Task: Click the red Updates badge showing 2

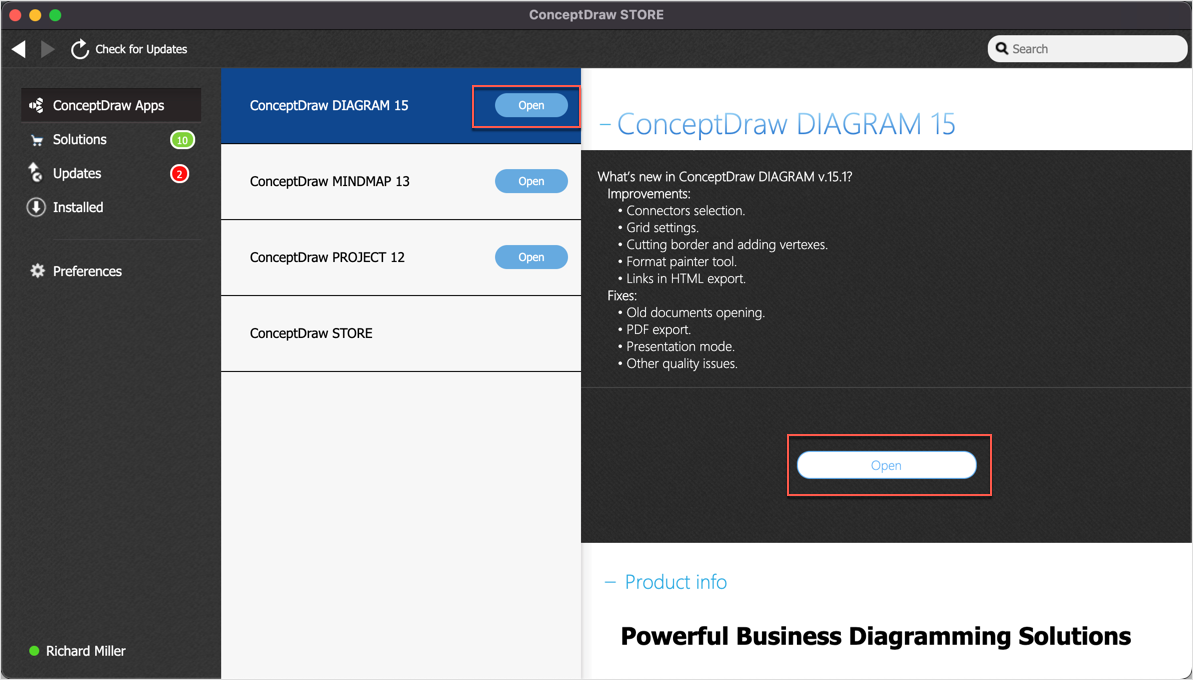Action: coord(180,174)
